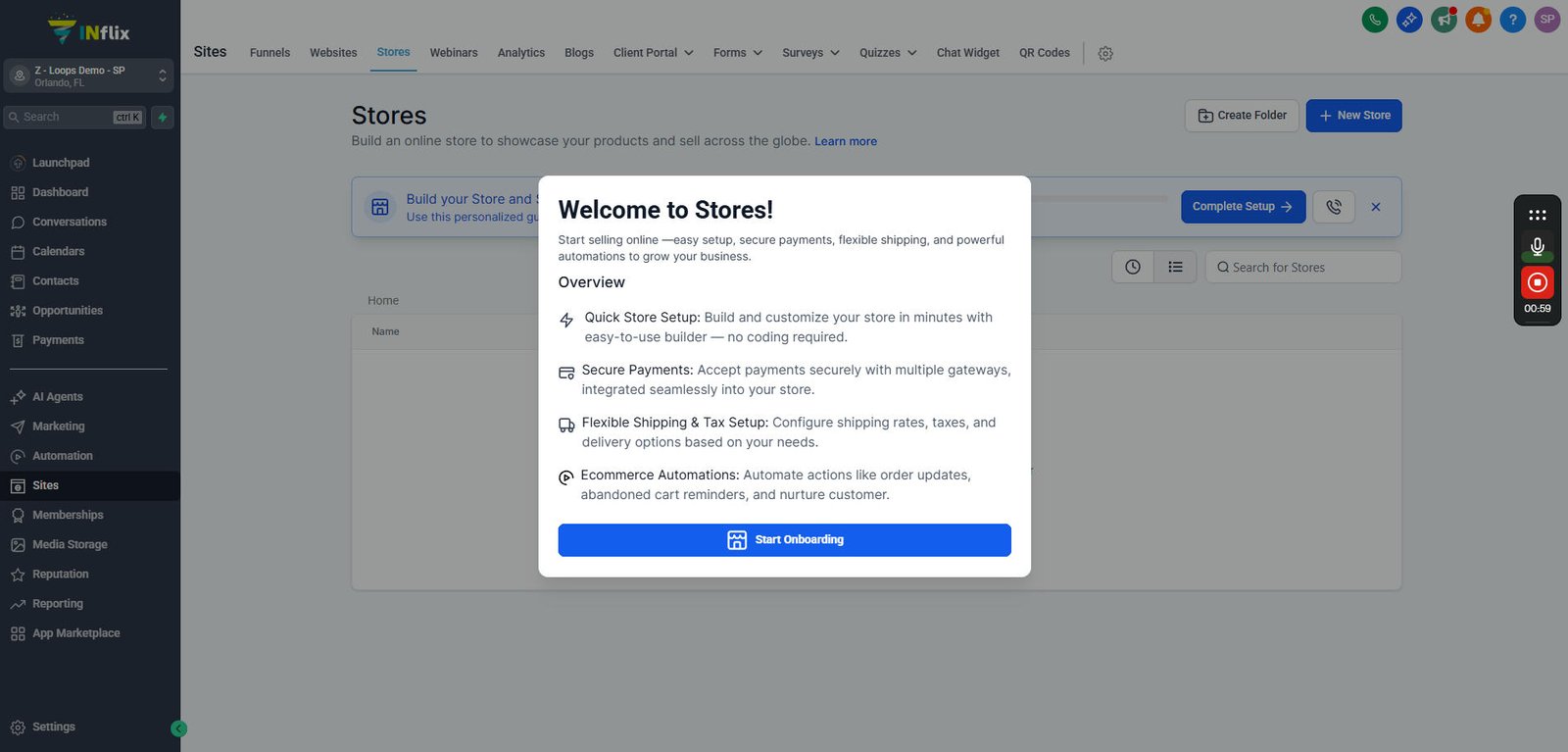Click the blue pin icon in top bar
The height and width of the screenshot is (752, 1568).
coord(1409,20)
